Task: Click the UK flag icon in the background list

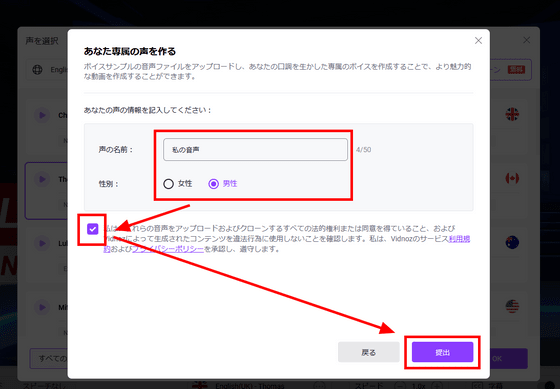Action: coord(512,114)
